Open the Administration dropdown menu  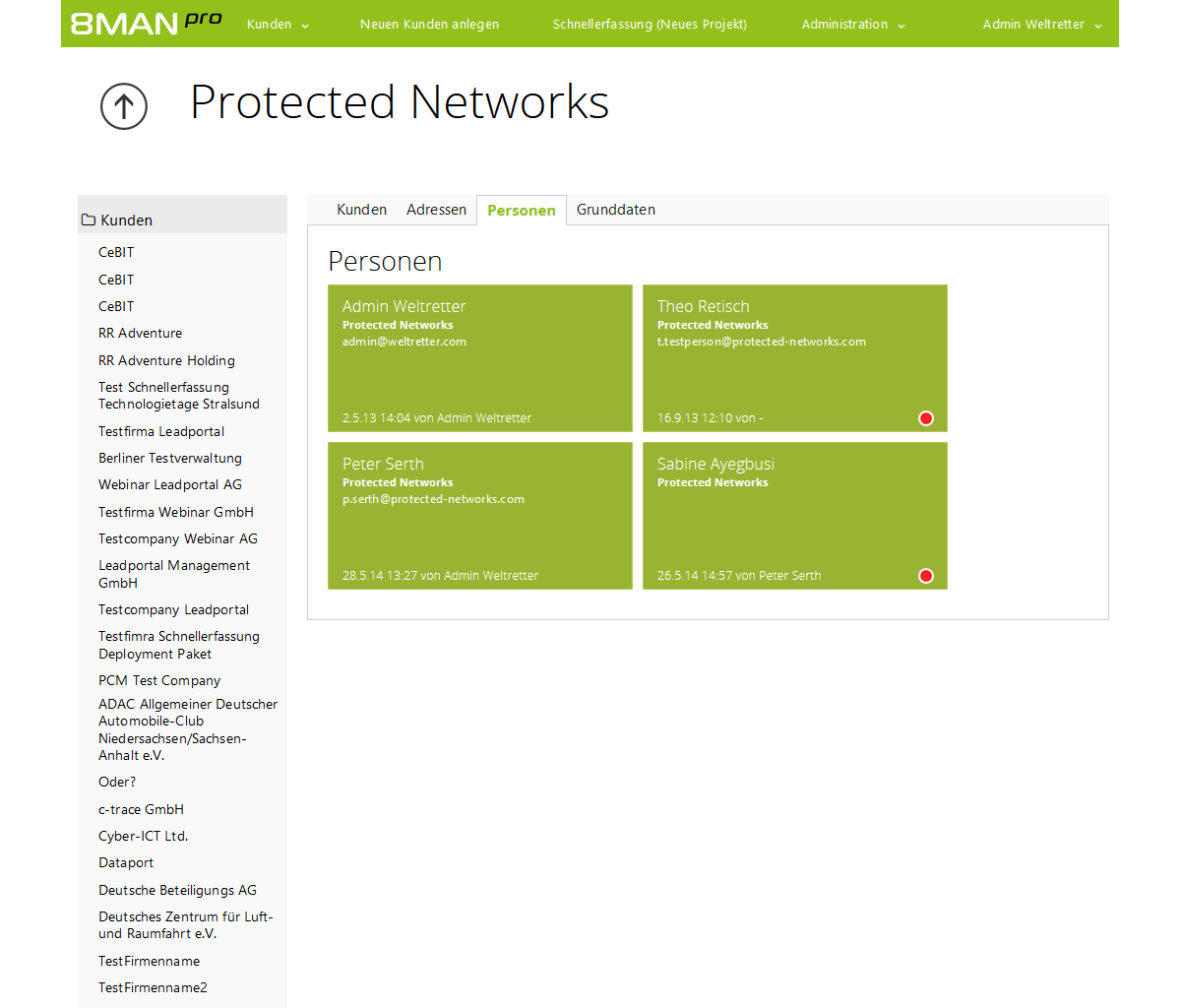(x=852, y=25)
